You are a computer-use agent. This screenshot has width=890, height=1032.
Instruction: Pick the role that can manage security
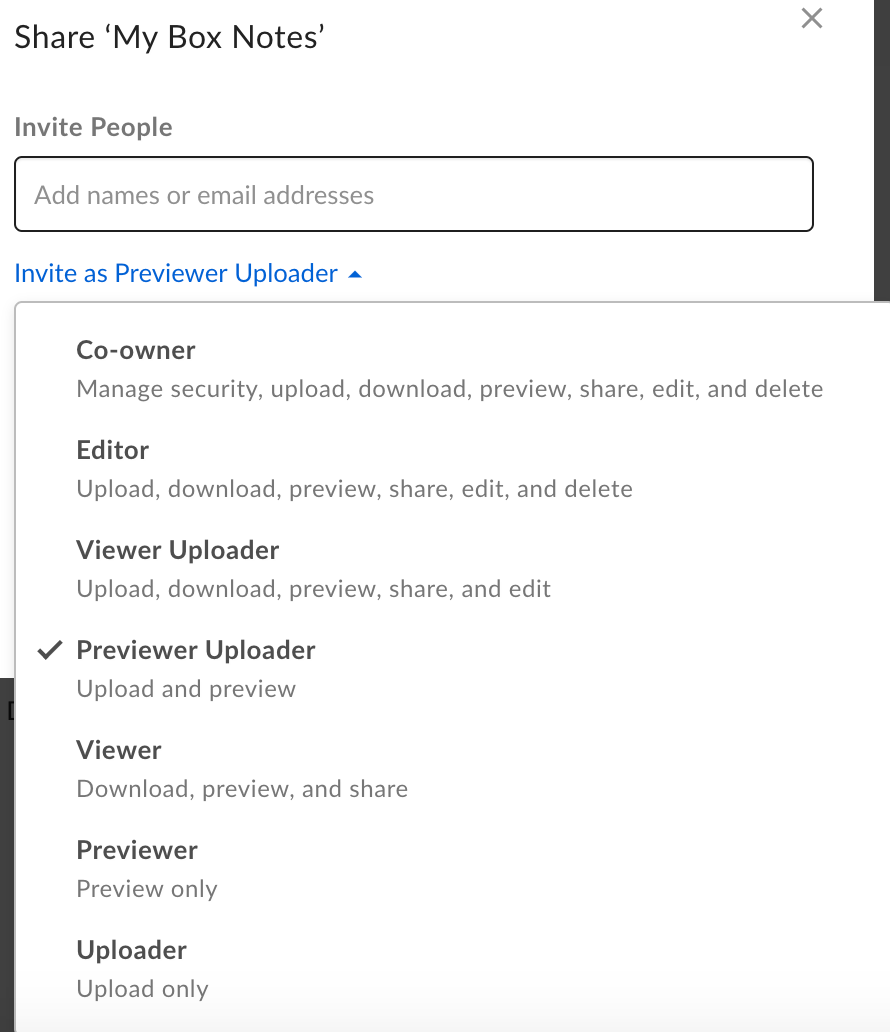(x=135, y=350)
